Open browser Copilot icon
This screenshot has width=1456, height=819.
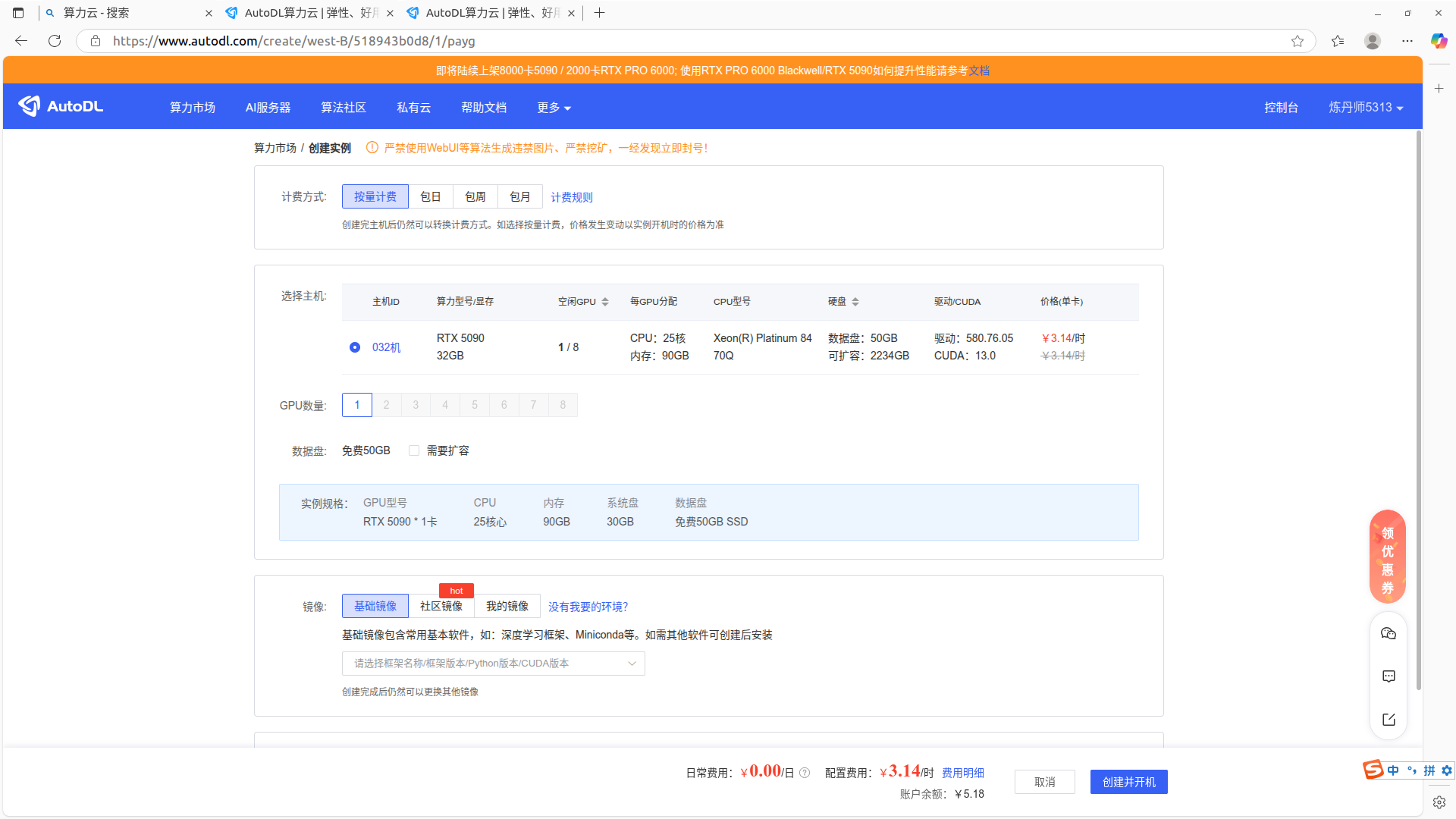[1439, 41]
